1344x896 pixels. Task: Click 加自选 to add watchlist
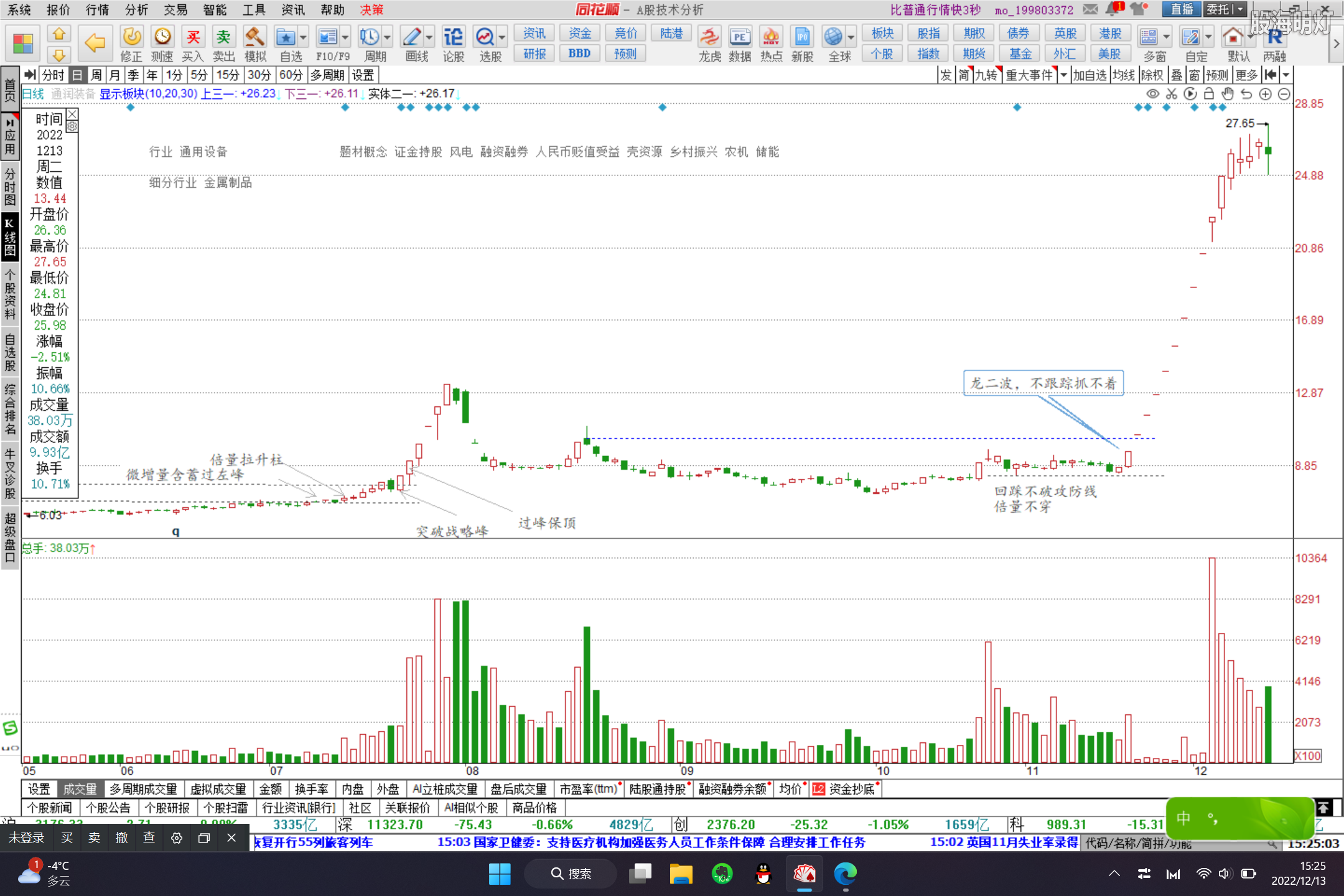coord(1090,75)
